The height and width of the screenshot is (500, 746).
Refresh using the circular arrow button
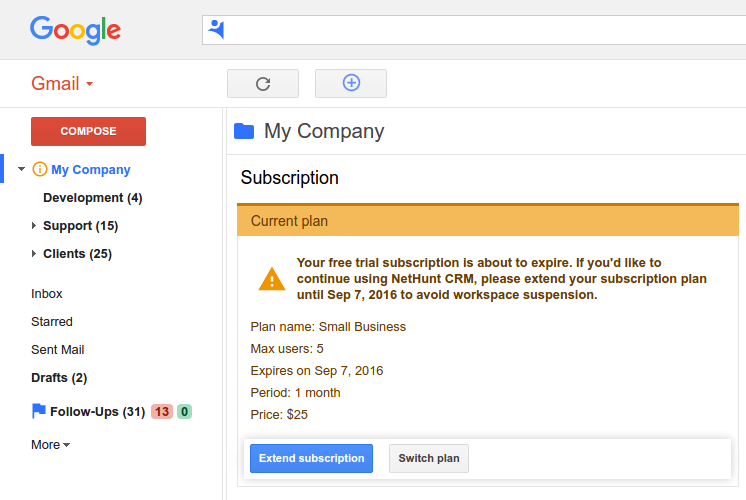click(263, 84)
